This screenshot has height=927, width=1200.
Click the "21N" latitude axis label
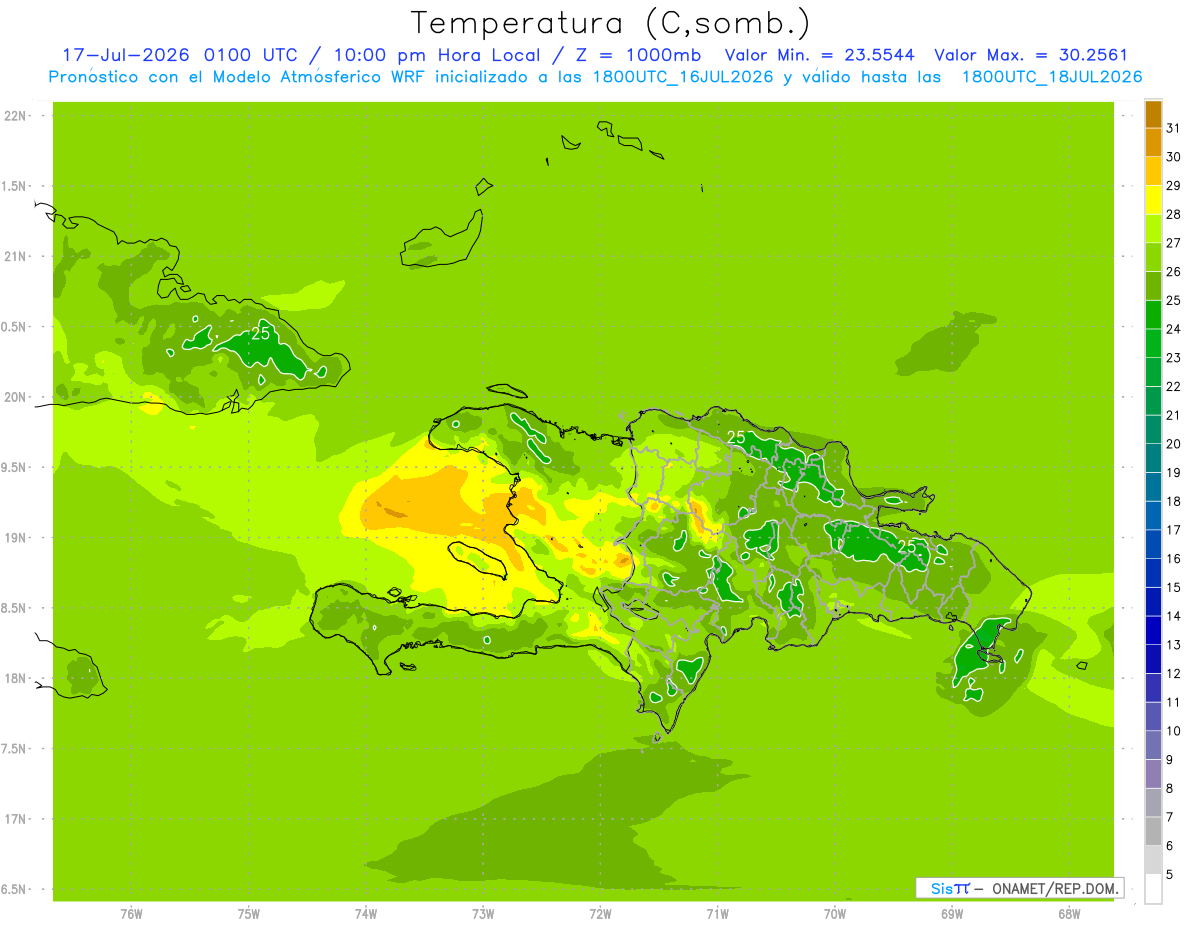click(14, 257)
